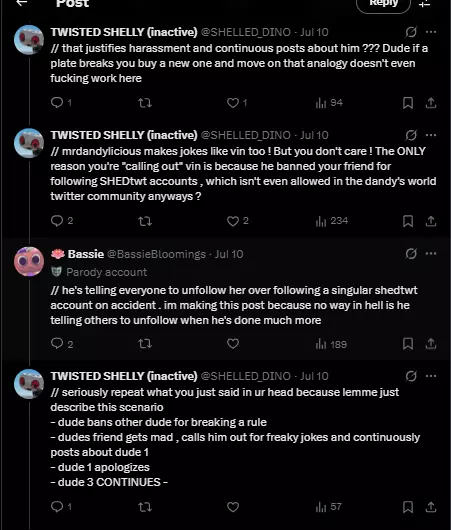
Task: Open the reply sort settings icon at top right
Action: pyautogui.click(x=425, y=3)
